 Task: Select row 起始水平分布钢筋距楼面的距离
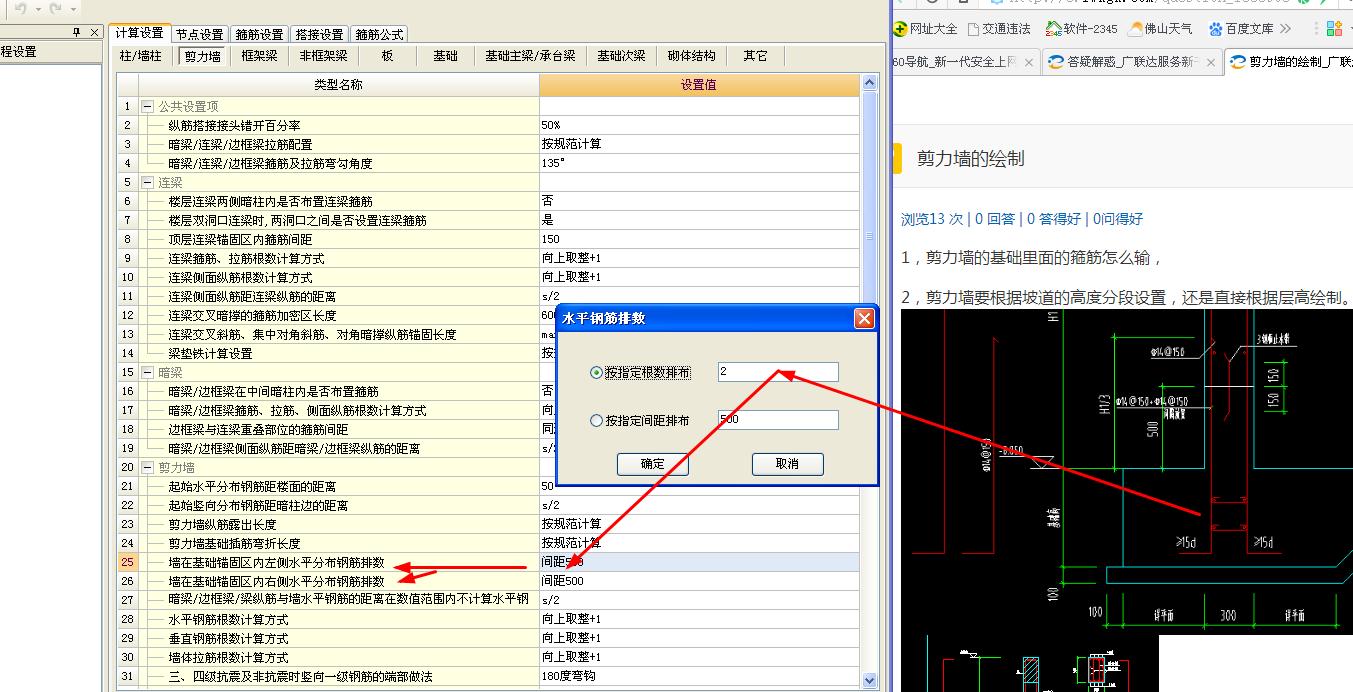click(488, 486)
